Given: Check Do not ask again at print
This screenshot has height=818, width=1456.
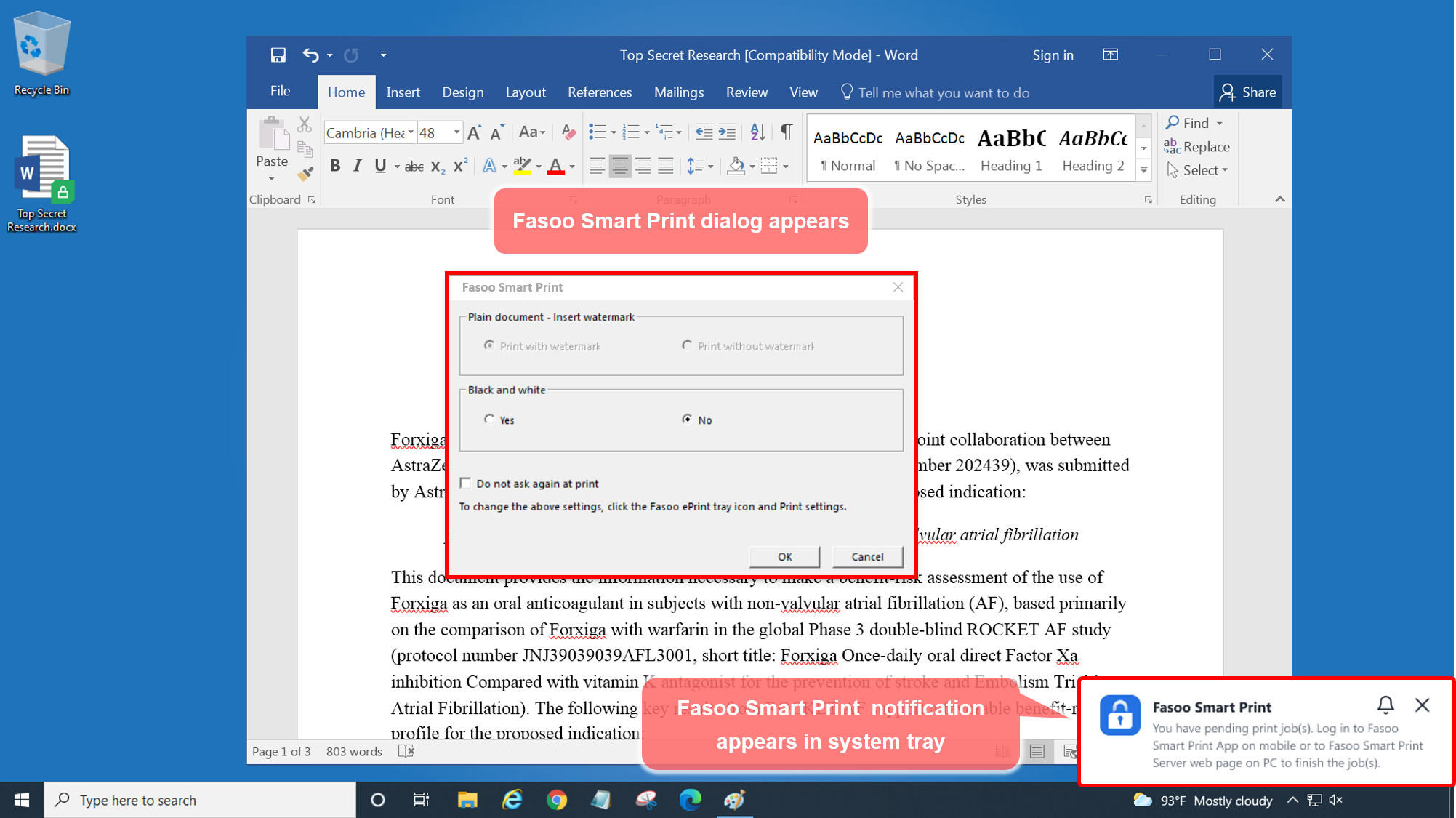Looking at the screenshot, I should (x=465, y=483).
